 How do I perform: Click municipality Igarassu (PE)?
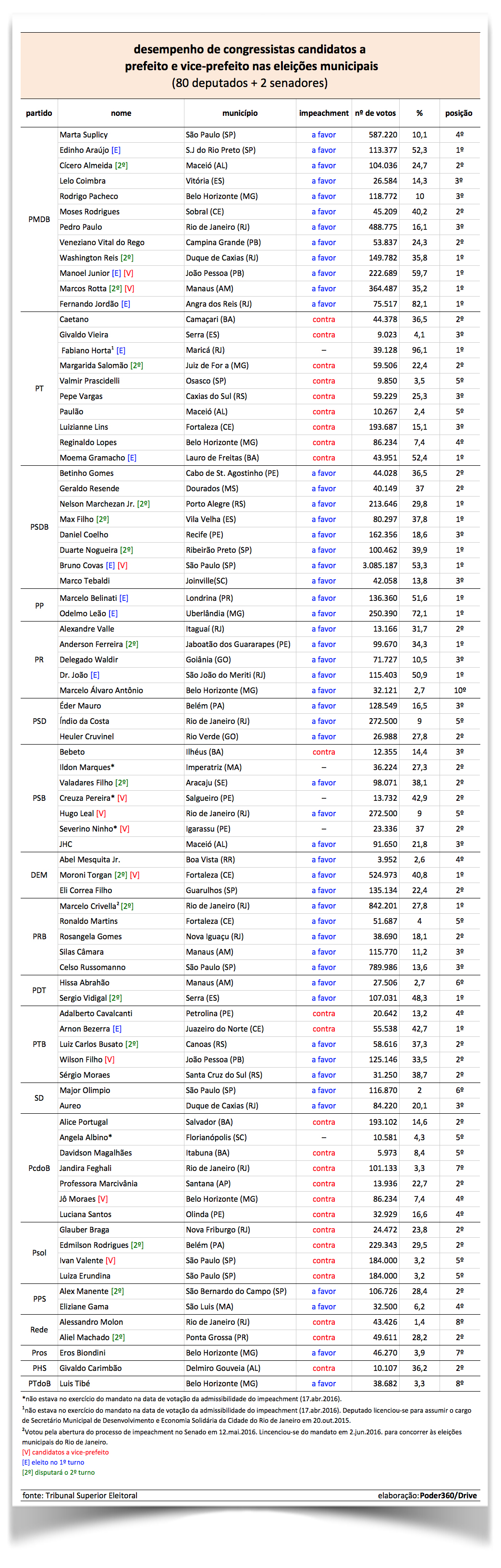pos(208,829)
